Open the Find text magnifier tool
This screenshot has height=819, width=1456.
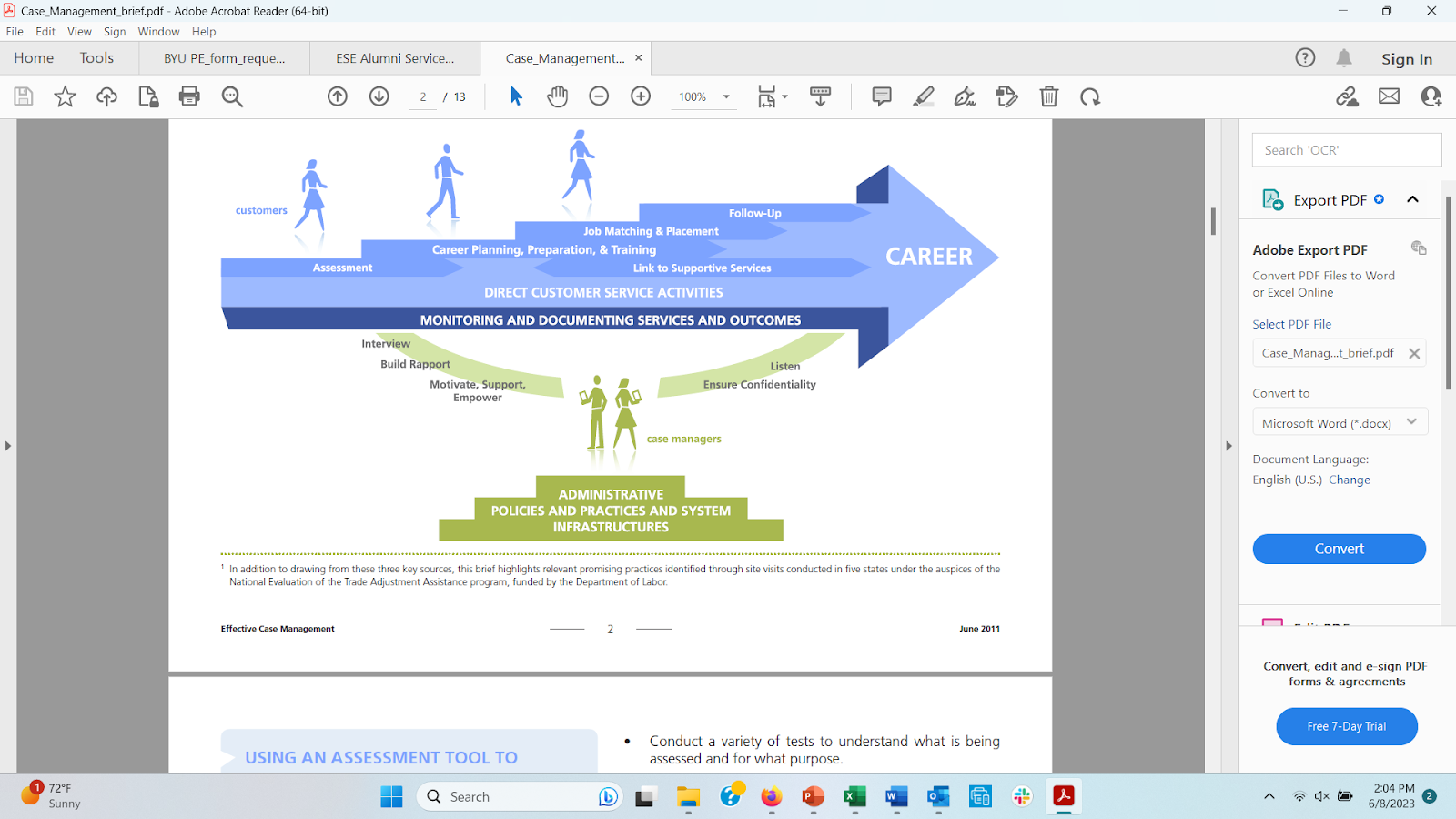(x=232, y=96)
